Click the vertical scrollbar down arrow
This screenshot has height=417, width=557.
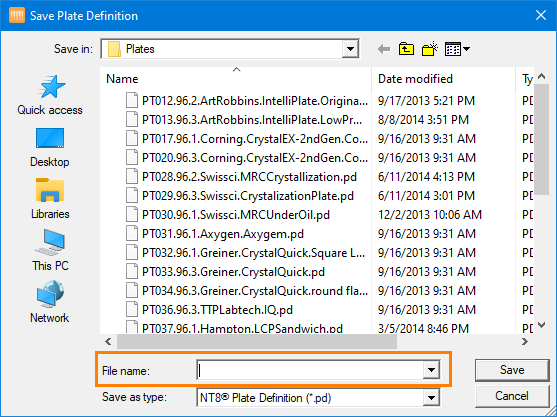click(x=541, y=325)
